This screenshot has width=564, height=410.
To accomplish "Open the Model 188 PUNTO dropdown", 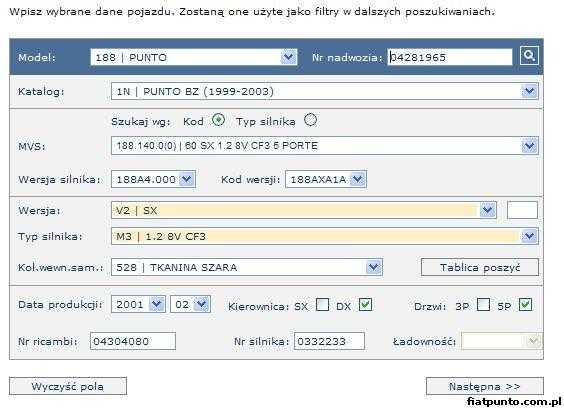I will tap(194, 57).
